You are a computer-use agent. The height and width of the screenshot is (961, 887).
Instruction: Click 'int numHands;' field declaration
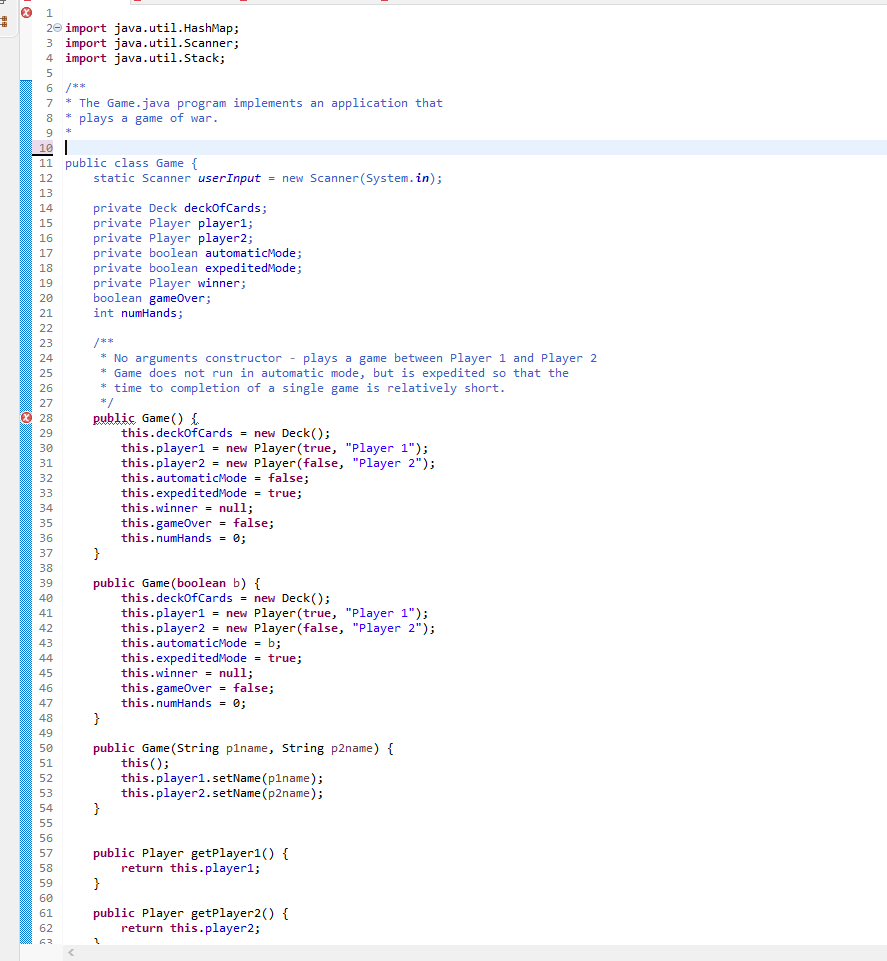(138, 313)
